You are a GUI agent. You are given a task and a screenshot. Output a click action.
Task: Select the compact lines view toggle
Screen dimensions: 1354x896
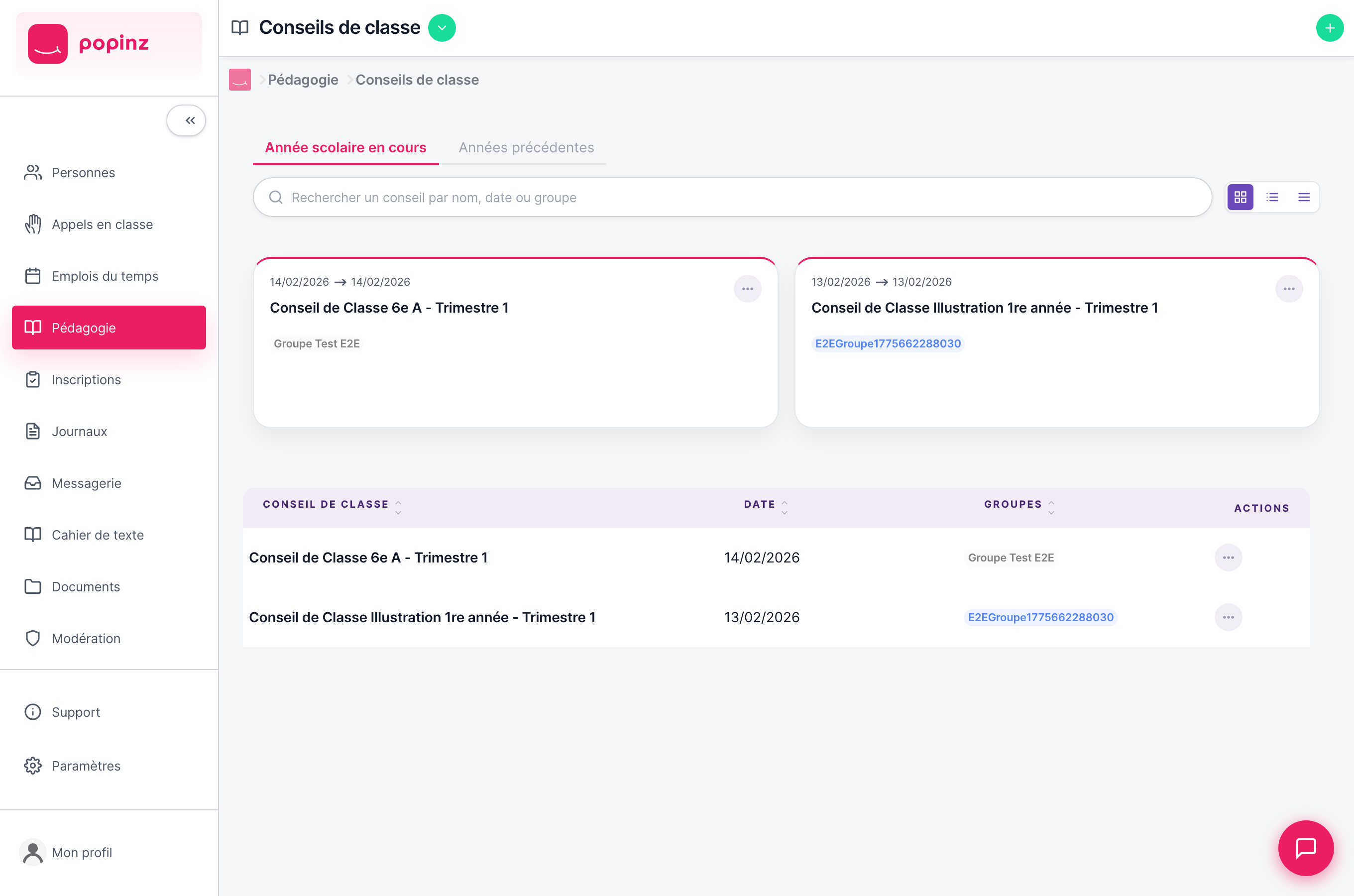(x=1304, y=197)
